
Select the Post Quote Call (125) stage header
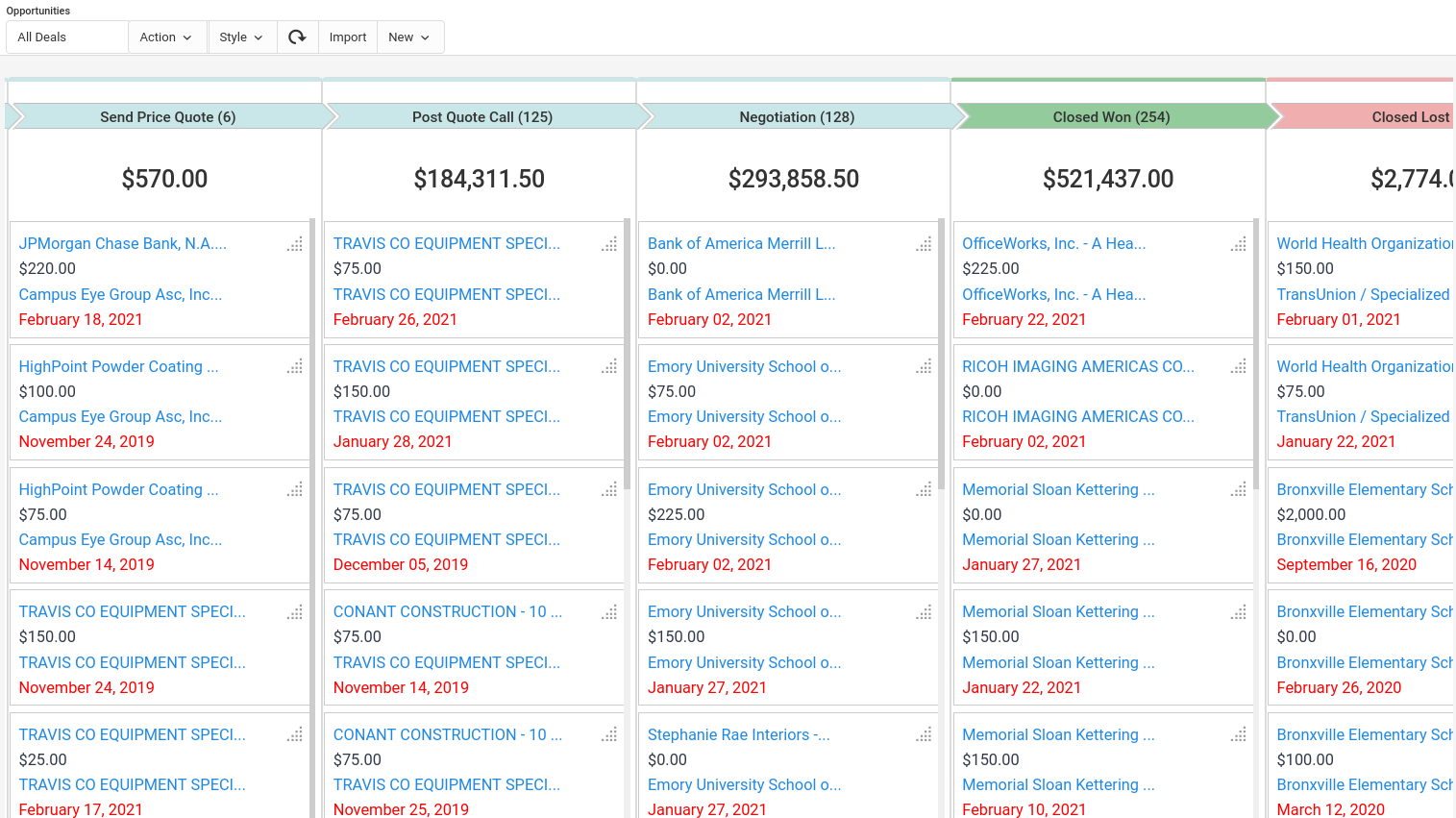(x=482, y=116)
